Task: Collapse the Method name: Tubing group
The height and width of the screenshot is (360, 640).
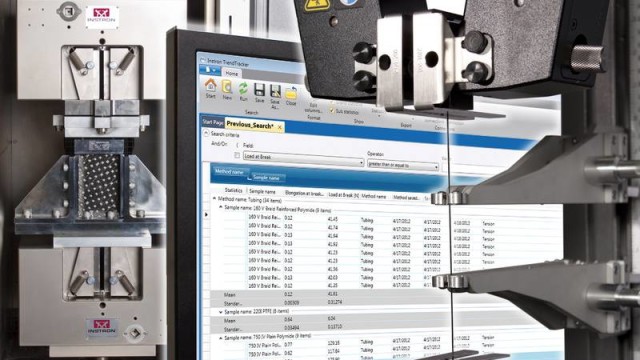Action: coord(214,198)
